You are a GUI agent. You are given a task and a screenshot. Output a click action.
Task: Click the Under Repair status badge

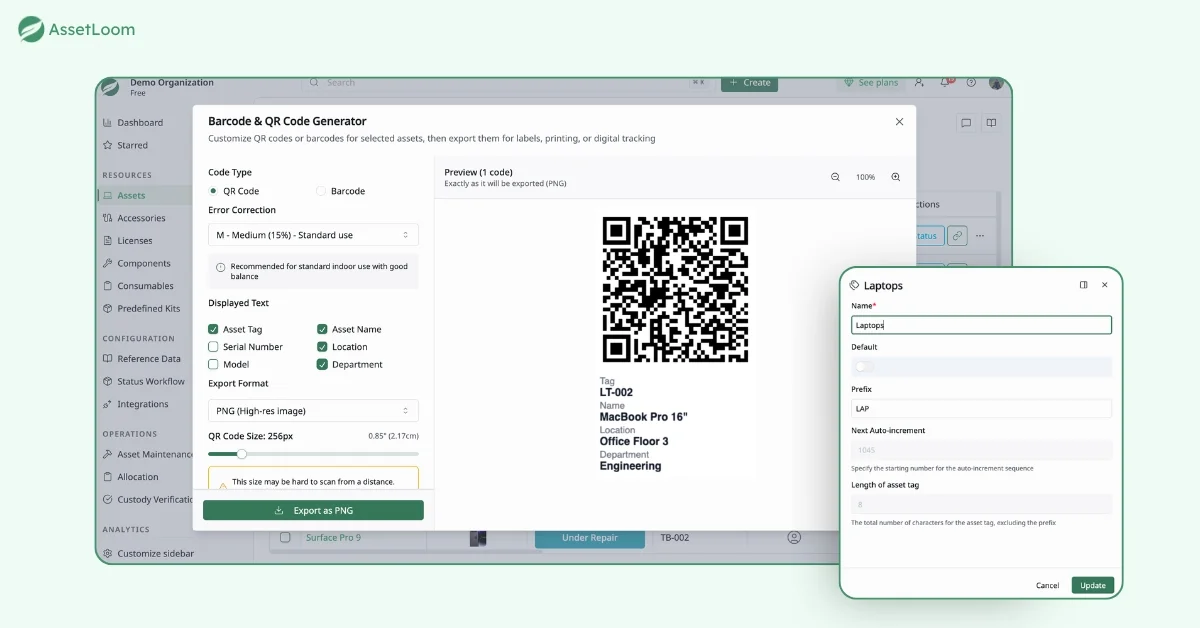click(x=589, y=538)
